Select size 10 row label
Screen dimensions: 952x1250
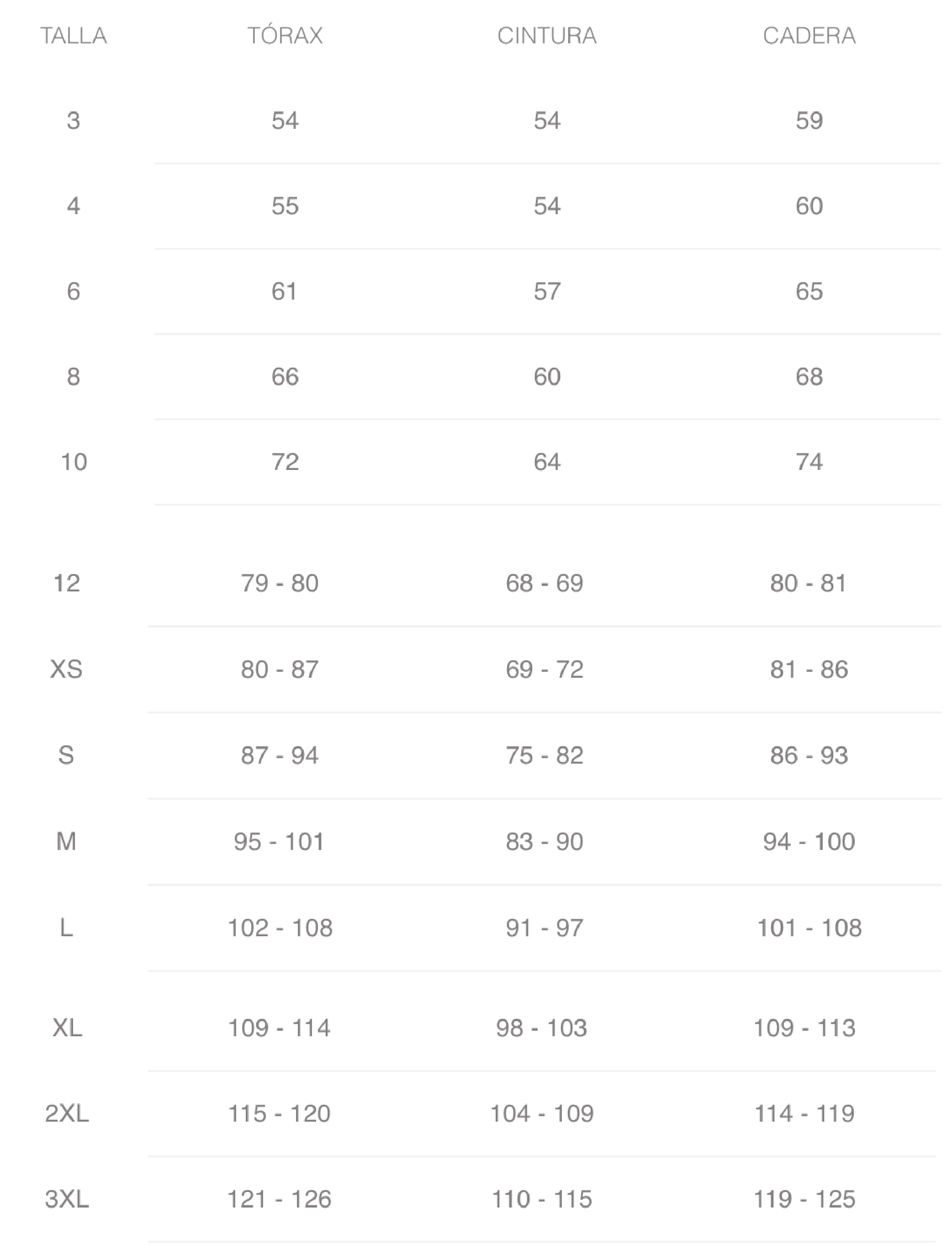(x=74, y=462)
